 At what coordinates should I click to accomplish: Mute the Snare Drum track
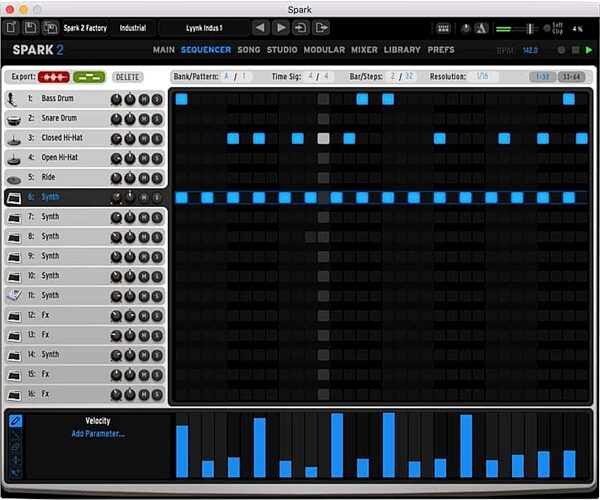(x=144, y=119)
